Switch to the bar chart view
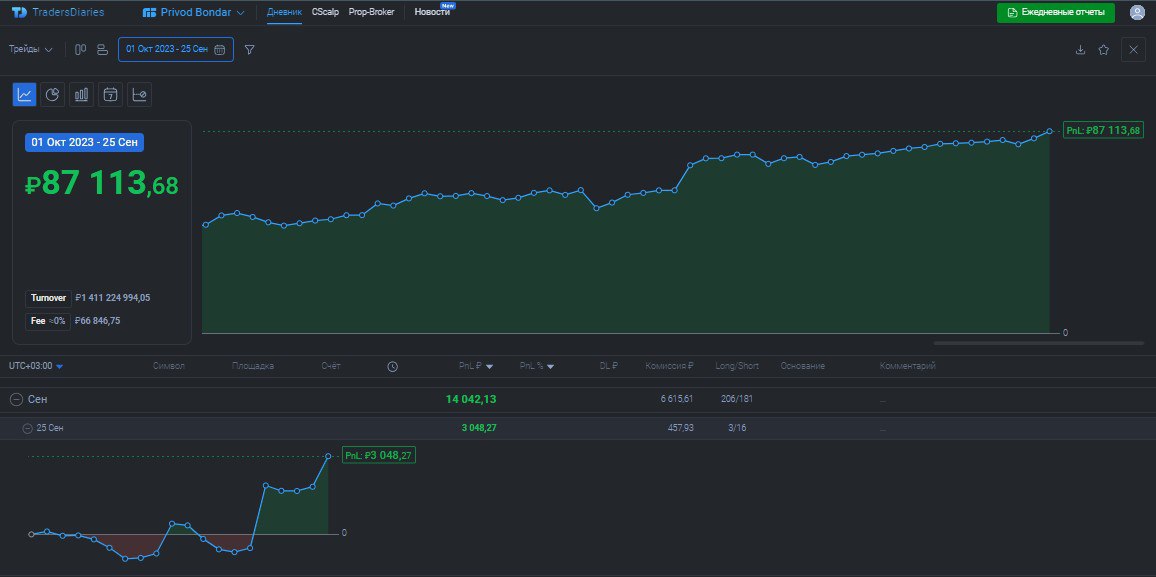 tap(81, 94)
